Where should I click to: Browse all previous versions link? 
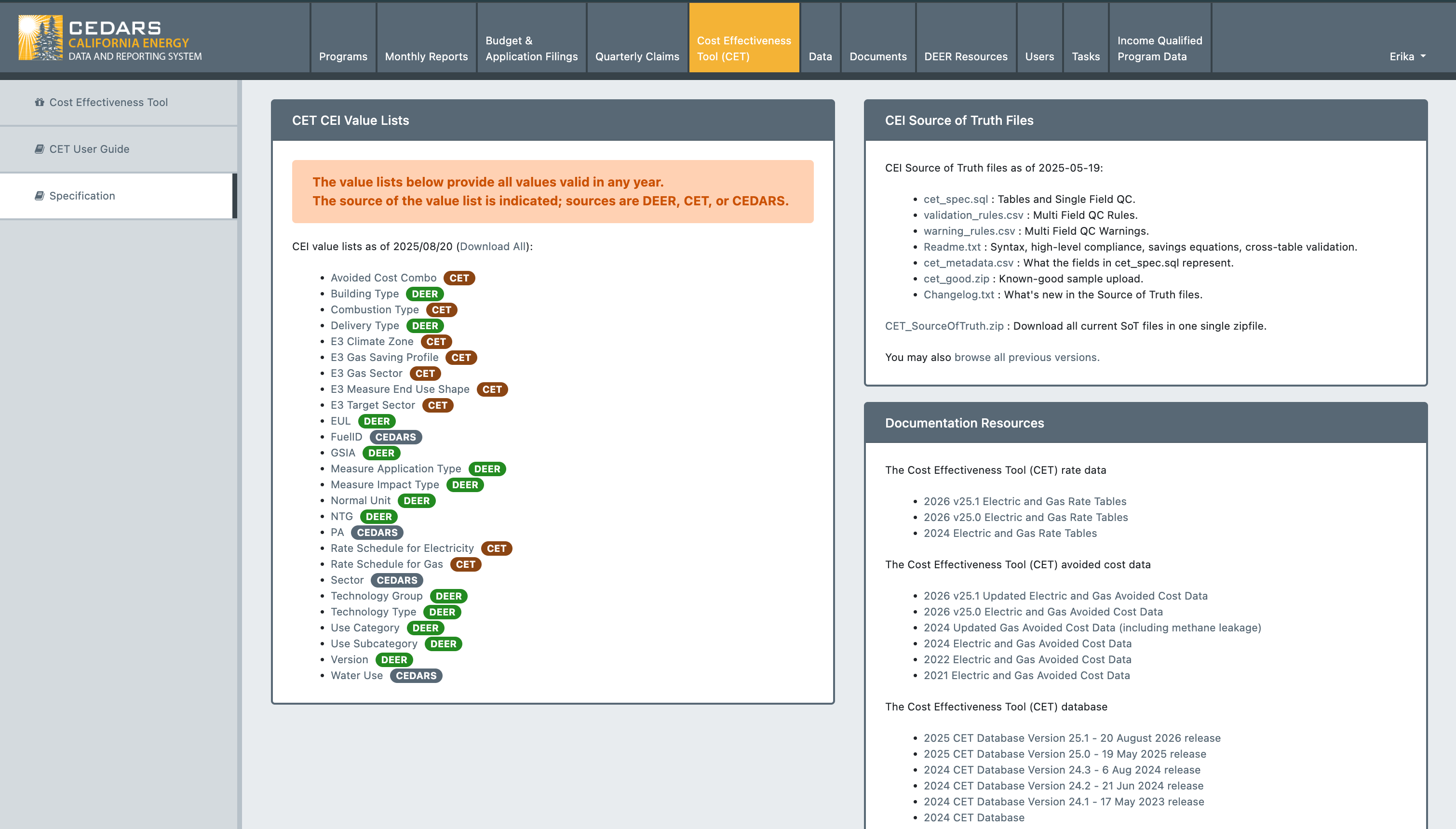pos(1026,358)
